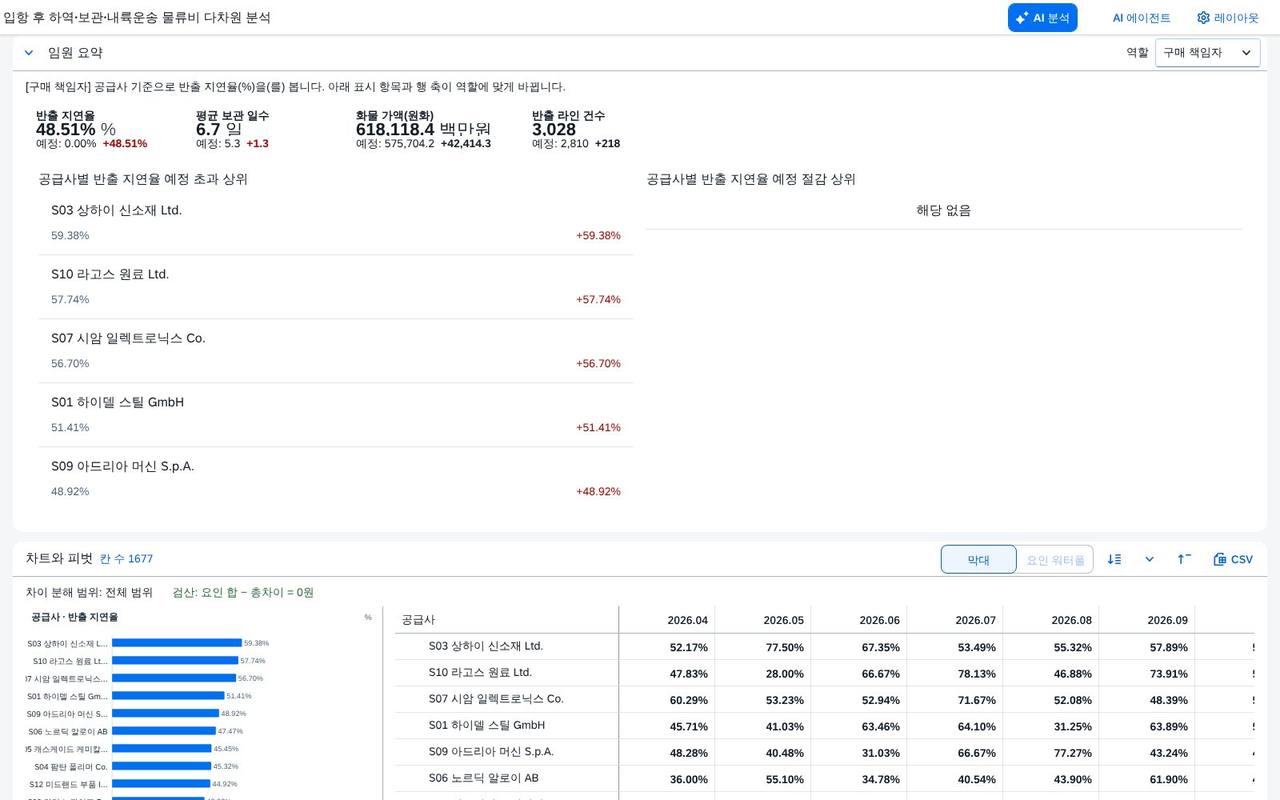
Task: Open 레이아웃 settings with gear icon
Action: tap(1228, 18)
